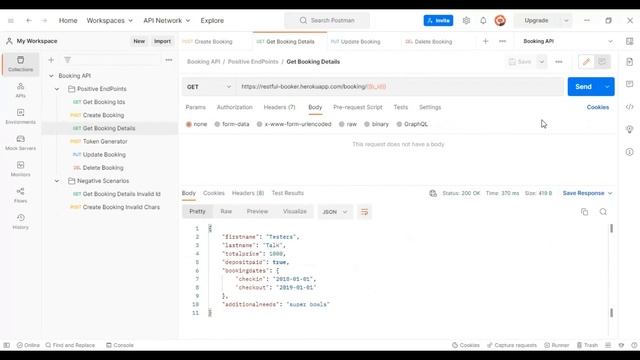Open the Send button dropdown arrow
This screenshot has width=640, height=360.
click(x=607, y=87)
